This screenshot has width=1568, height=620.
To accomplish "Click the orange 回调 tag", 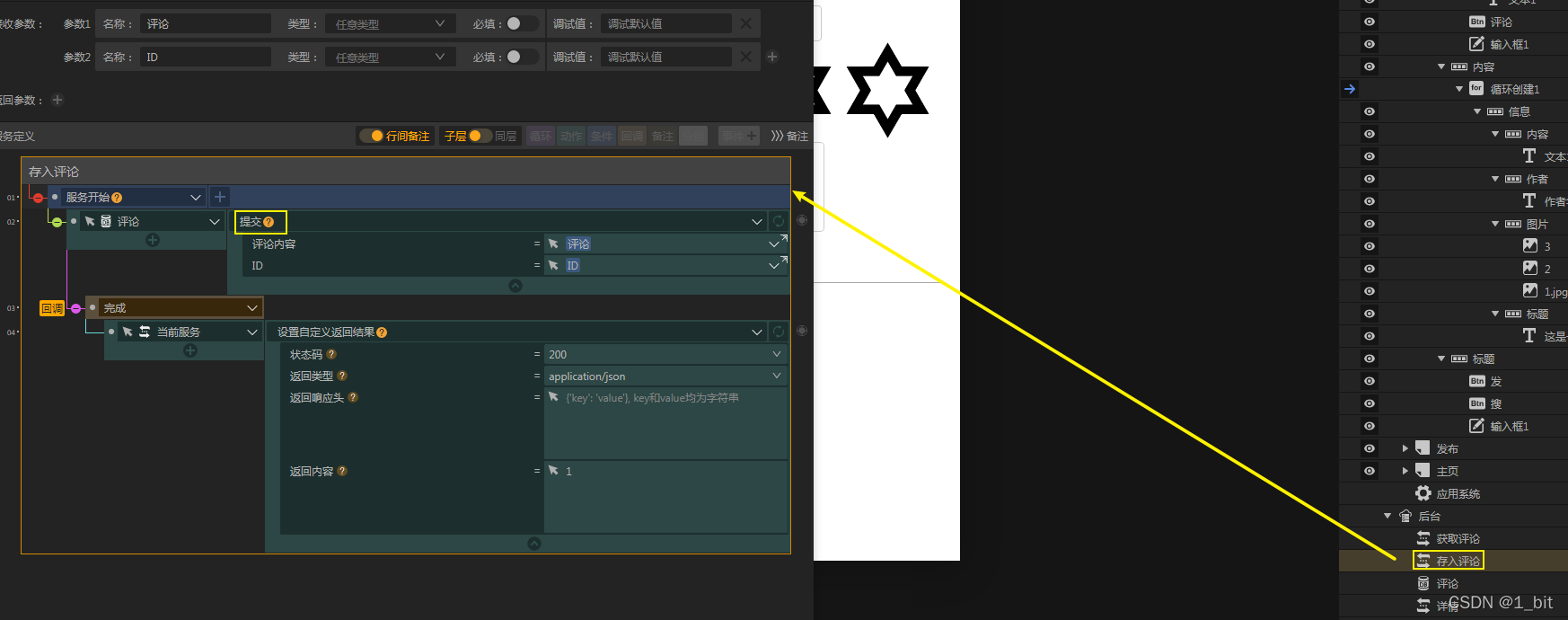I will click(52, 308).
